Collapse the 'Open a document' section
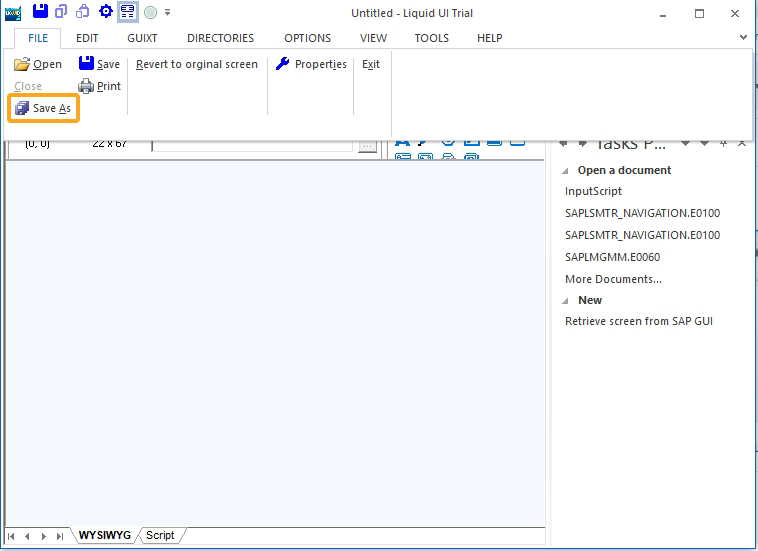 coord(565,171)
